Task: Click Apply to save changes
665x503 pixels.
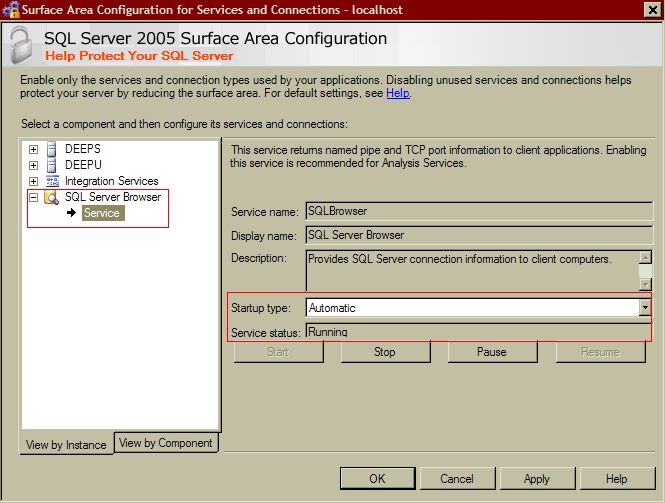Action: tap(537, 478)
